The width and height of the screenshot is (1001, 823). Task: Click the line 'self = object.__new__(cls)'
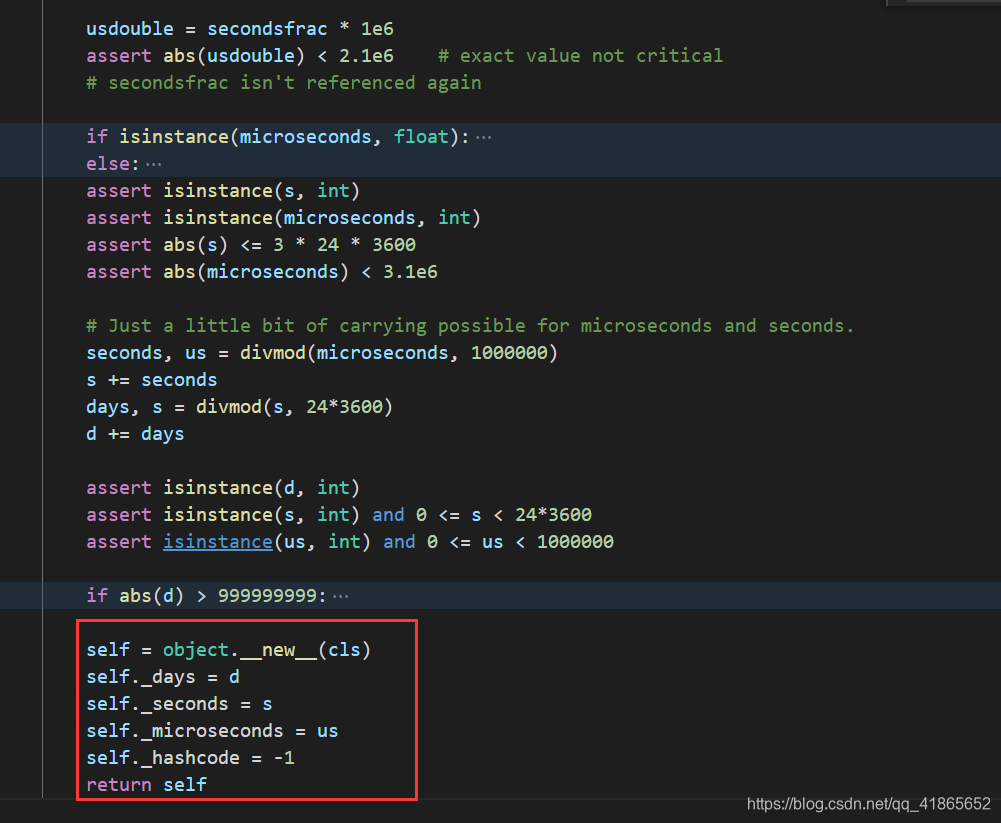(x=229, y=650)
